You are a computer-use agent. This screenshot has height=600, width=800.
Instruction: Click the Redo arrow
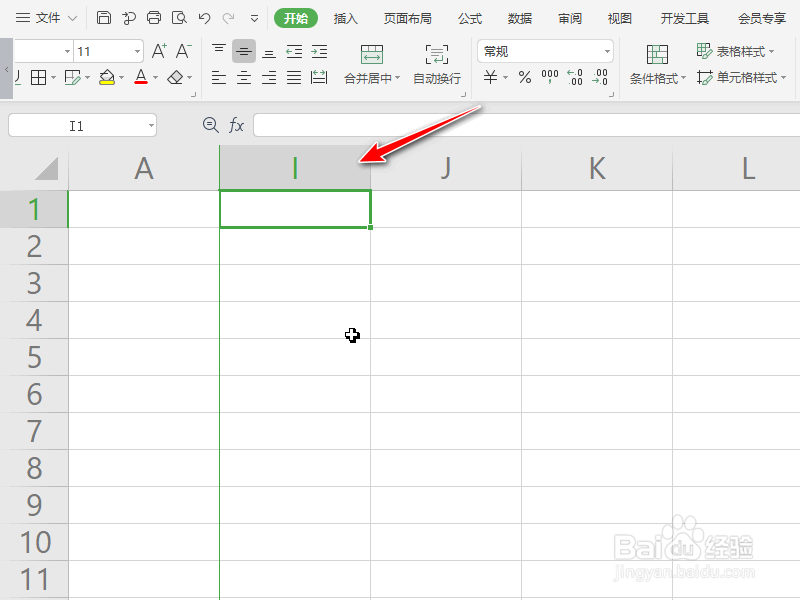pyautogui.click(x=229, y=18)
